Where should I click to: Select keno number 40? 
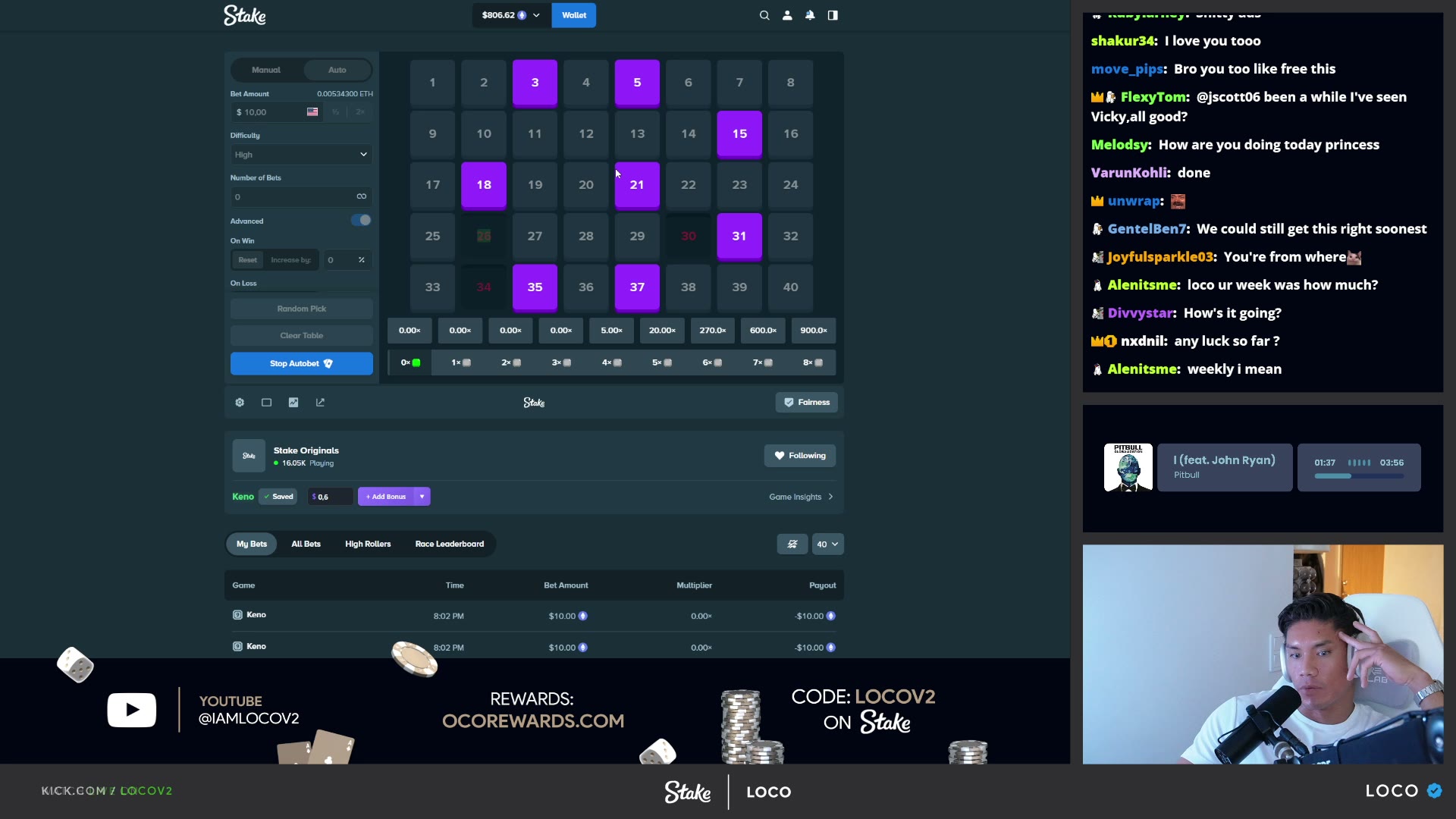point(790,287)
